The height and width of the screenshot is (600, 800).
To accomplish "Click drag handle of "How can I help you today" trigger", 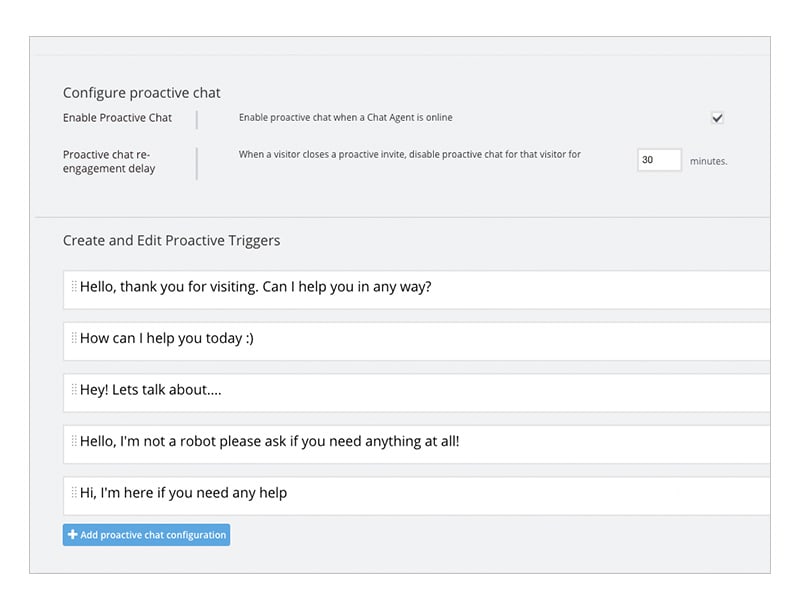I will [74, 338].
